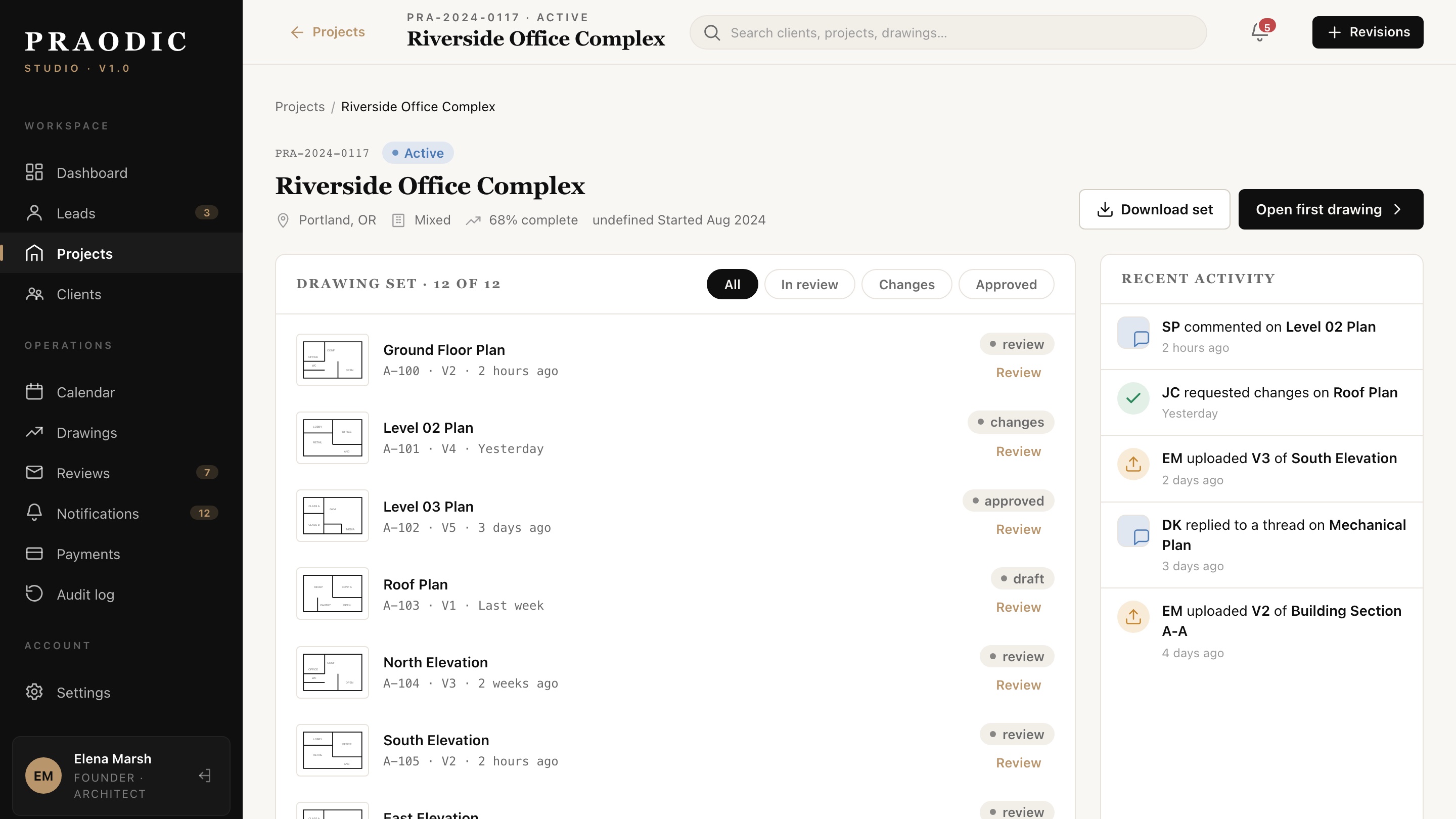Open the Roof Plan thumbnail
Image resolution: width=1456 pixels, height=819 pixels.
tap(332, 594)
